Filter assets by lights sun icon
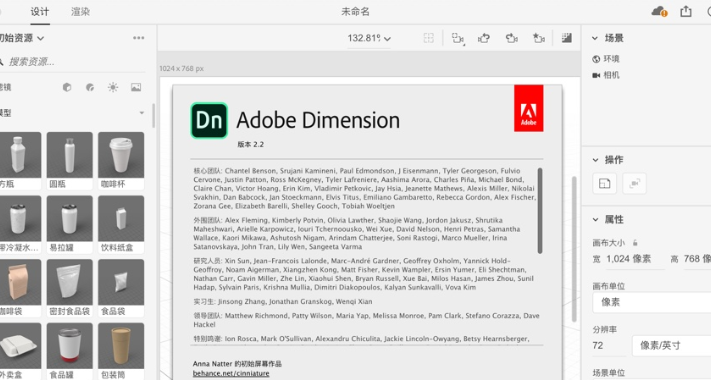 pos(112,87)
